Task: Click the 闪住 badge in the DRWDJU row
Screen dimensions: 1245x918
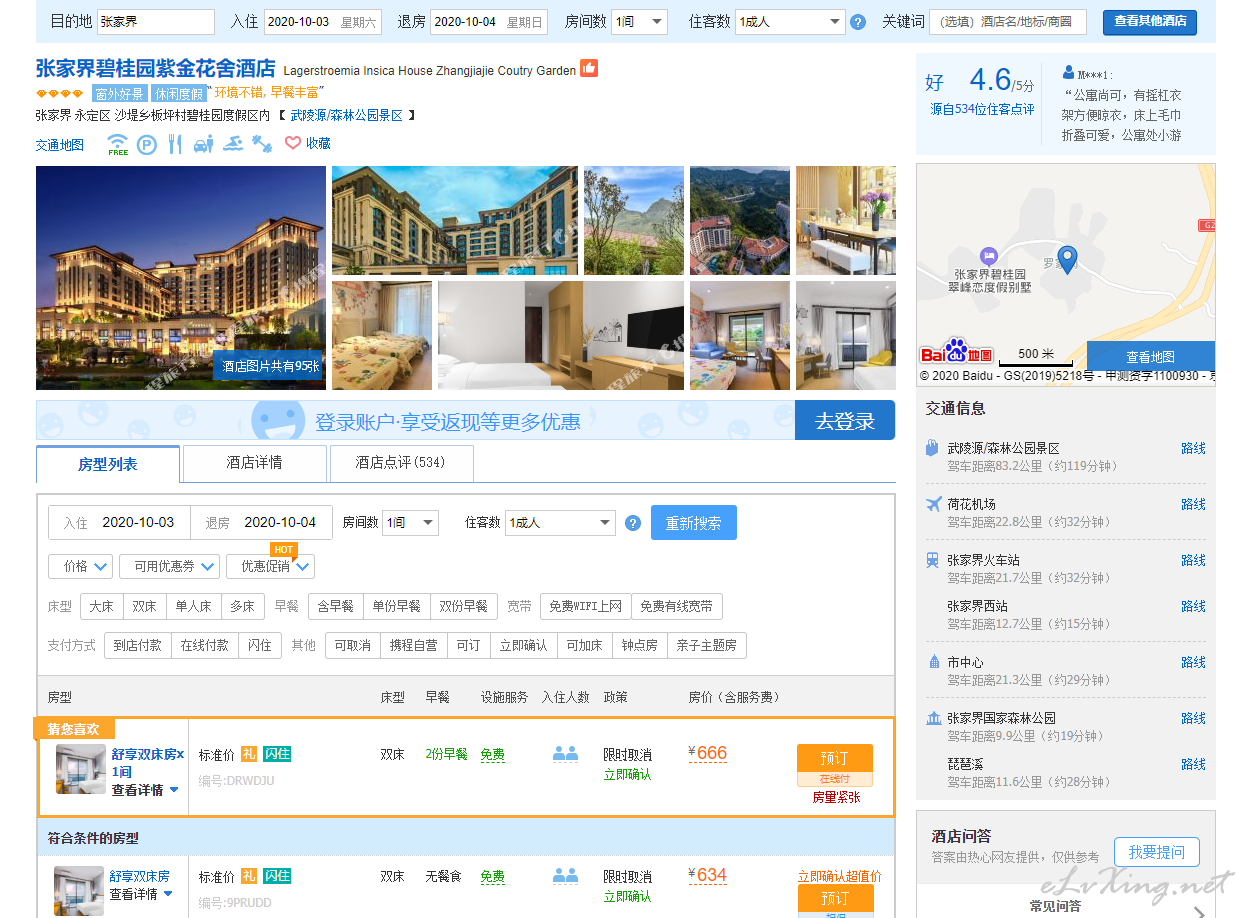Action: [x=277, y=754]
